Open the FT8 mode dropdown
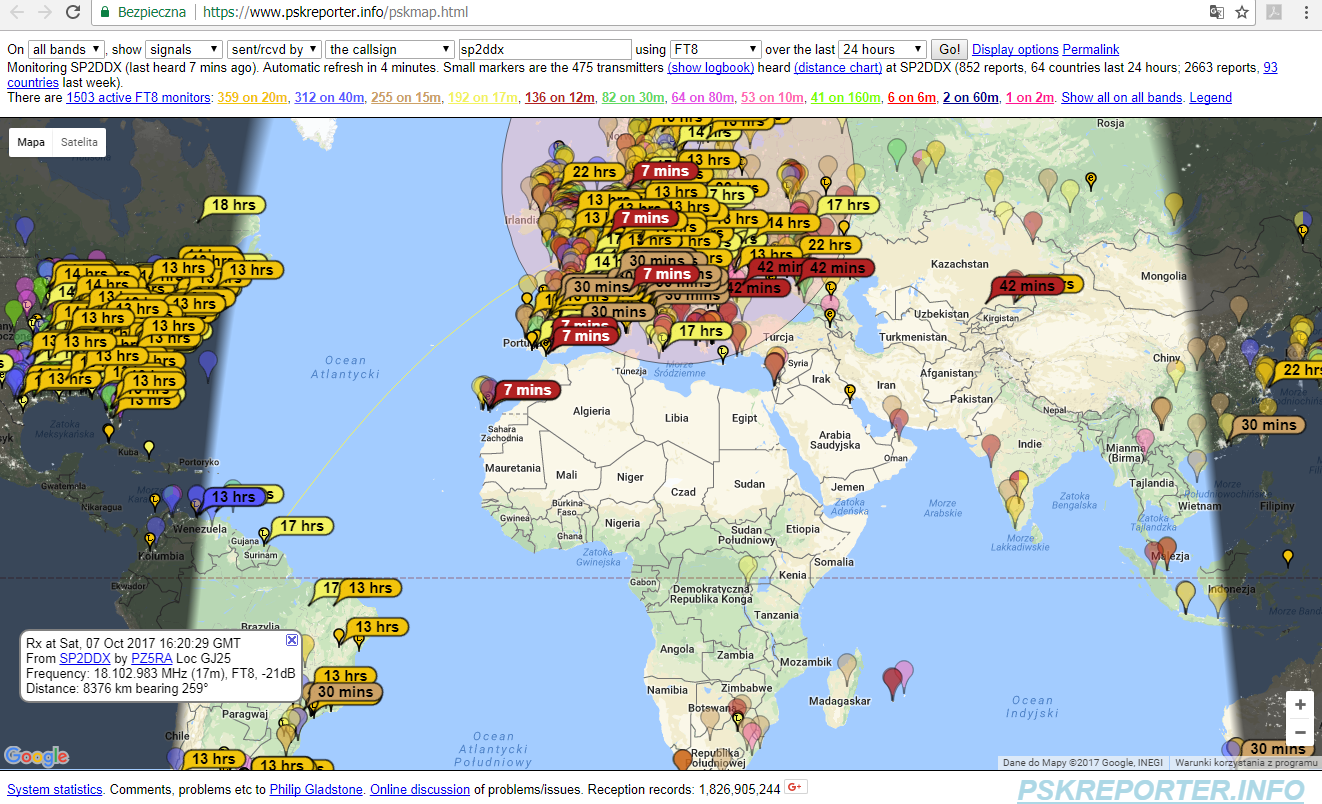Image resolution: width=1322 pixels, height=804 pixels. (715, 49)
